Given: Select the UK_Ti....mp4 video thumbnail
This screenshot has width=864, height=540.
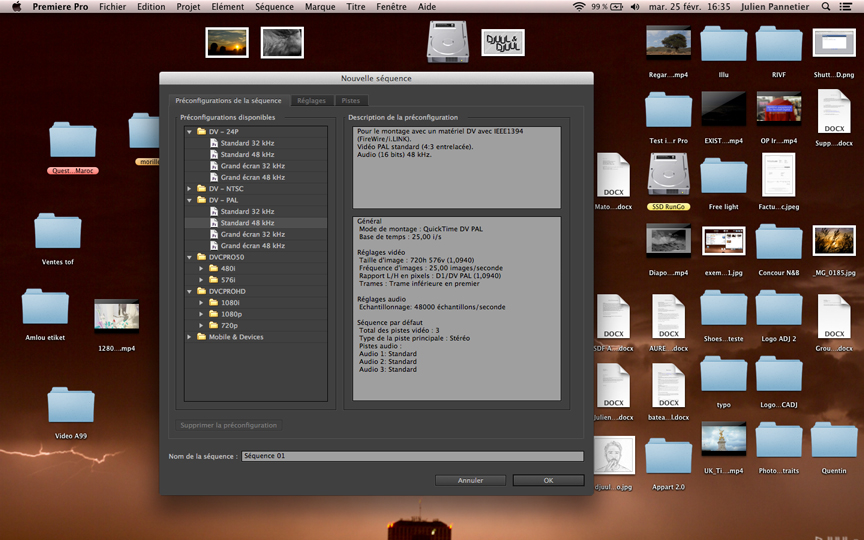Looking at the screenshot, I should (x=723, y=439).
